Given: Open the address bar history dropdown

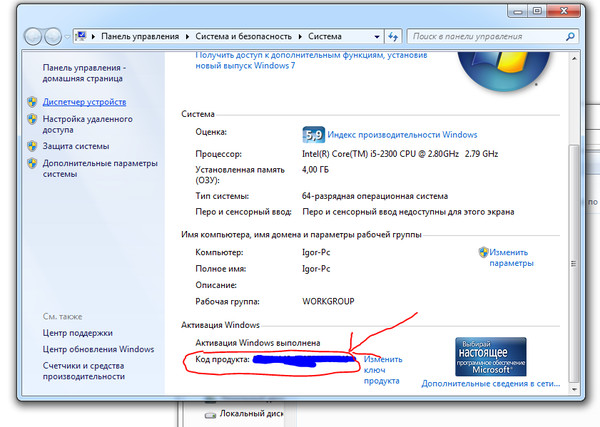Looking at the screenshot, I should coord(377,37).
